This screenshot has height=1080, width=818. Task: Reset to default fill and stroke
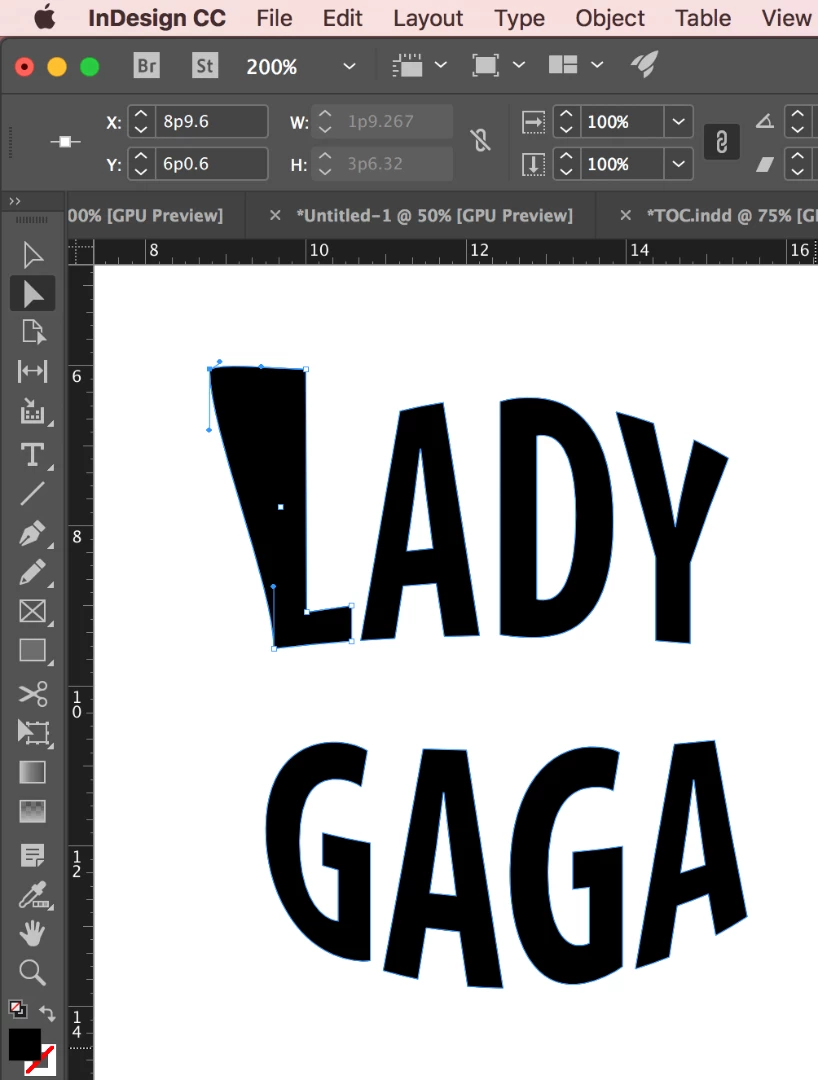(x=17, y=1009)
